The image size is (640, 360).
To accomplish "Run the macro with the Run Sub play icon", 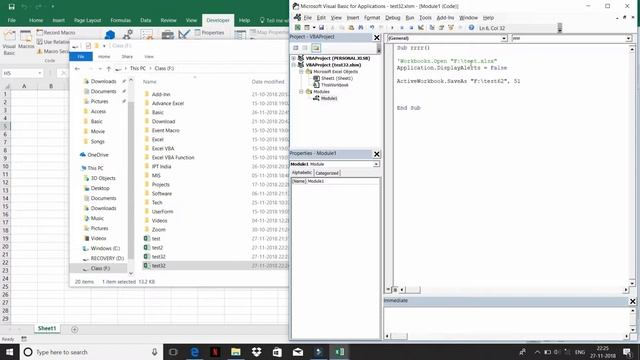I will click(392, 28).
